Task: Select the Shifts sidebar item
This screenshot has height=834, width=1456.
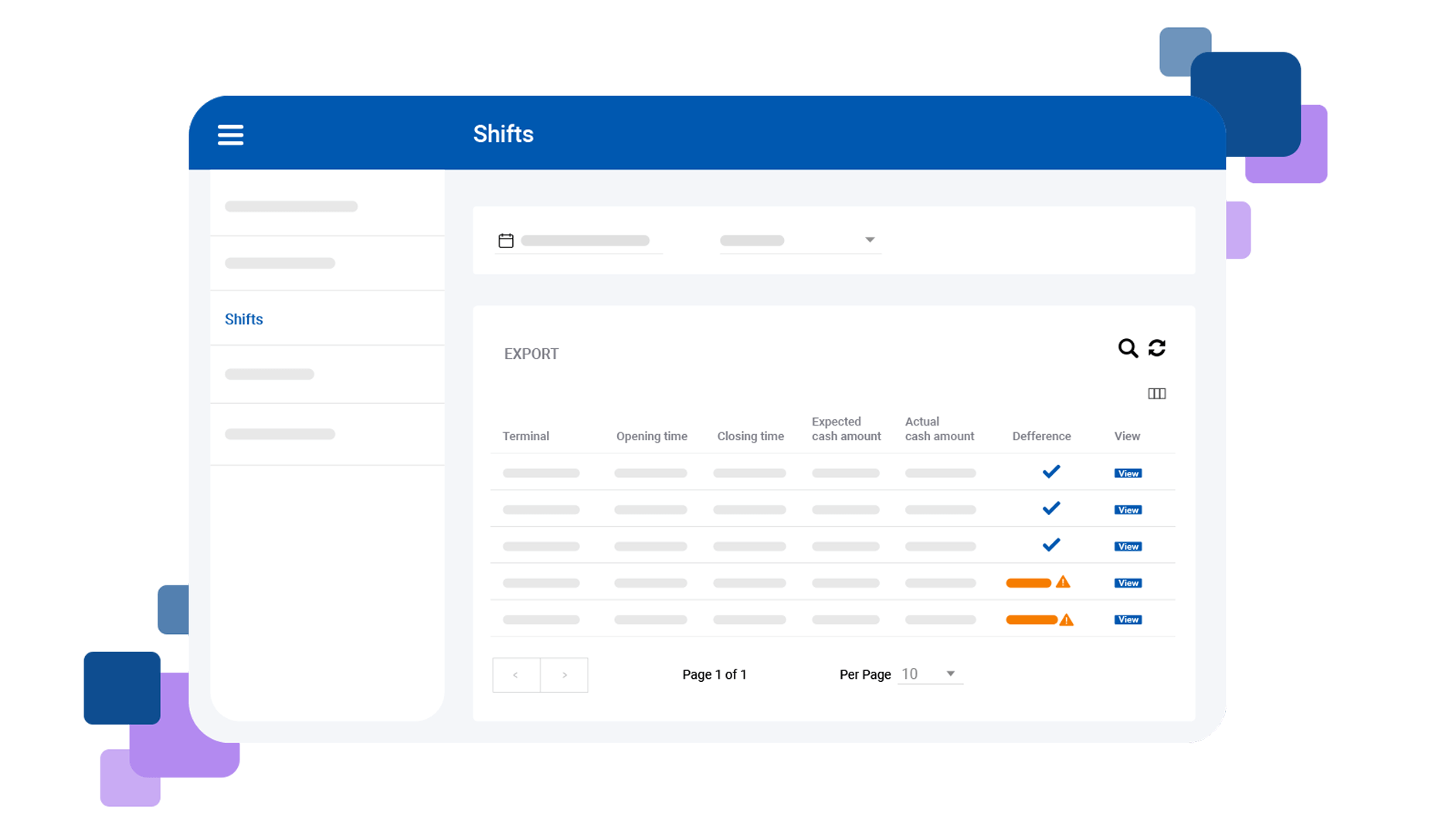Action: (x=328, y=319)
